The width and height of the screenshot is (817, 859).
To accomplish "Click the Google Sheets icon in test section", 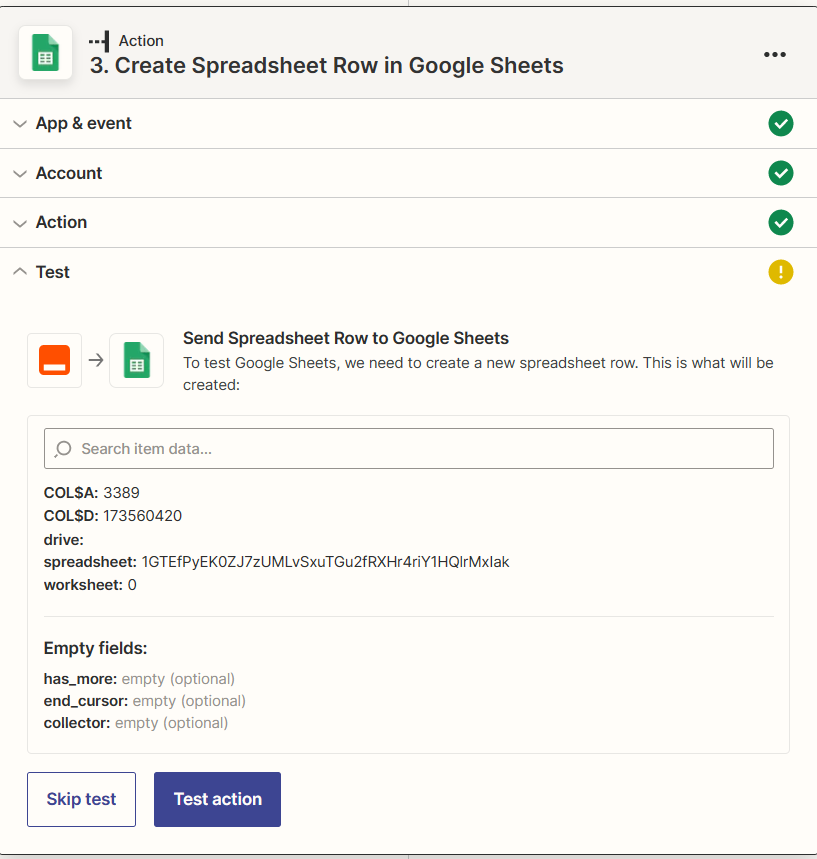I will click(136, 360).
